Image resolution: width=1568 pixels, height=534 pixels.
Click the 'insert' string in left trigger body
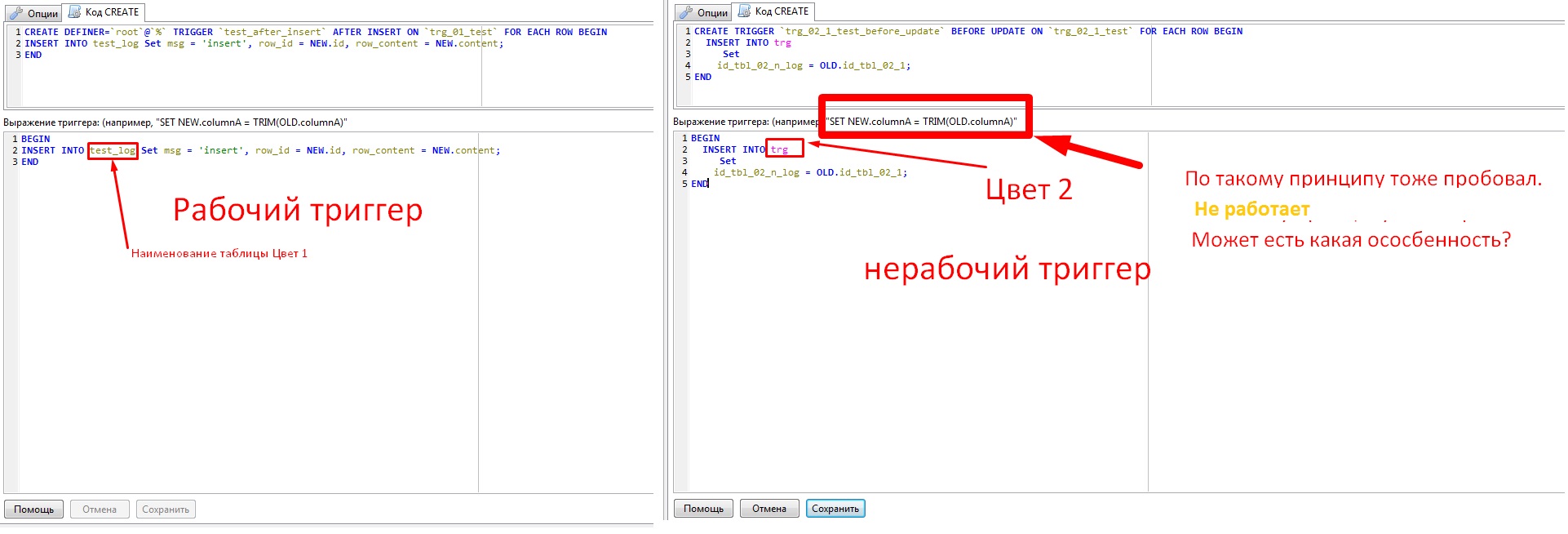tap(221, 150)
